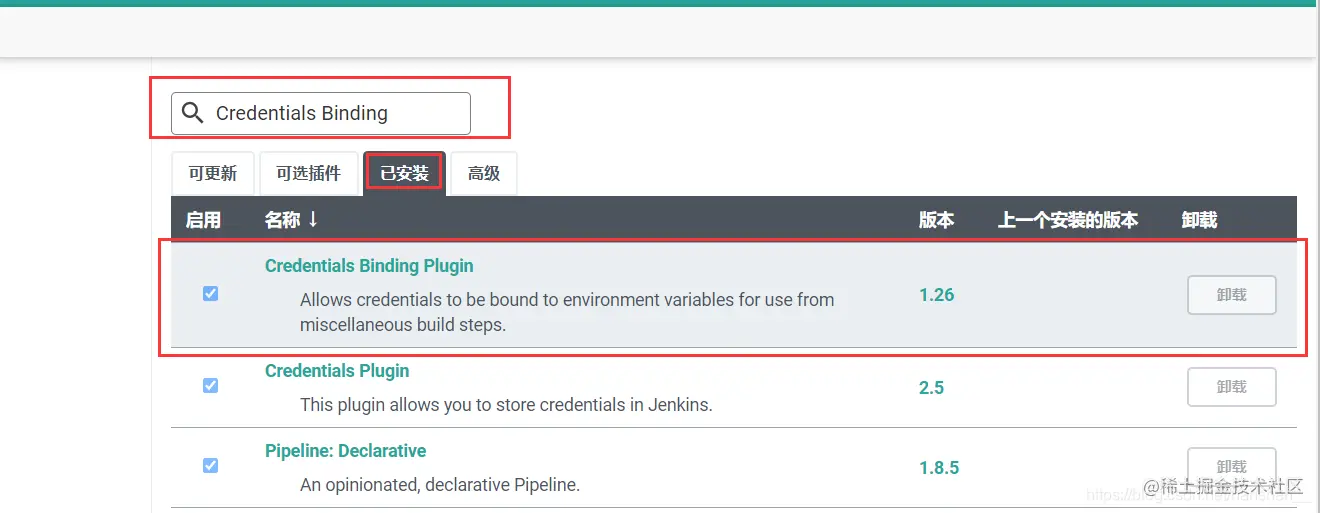This screenshot has width=1320, height=513.
Task: Open the Credentials Plugin link
Action: coord(337,371)
